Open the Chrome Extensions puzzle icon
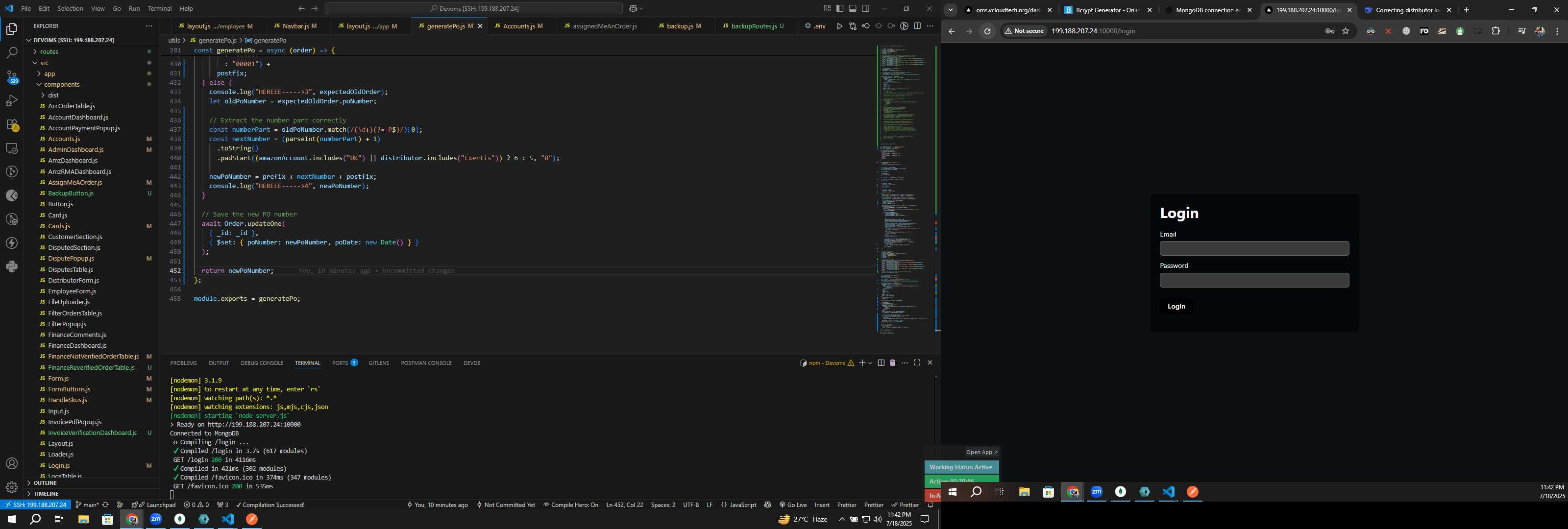The height and width of the screenshot is (529, 1568). pyautogui.click(x=1495, y=31)
